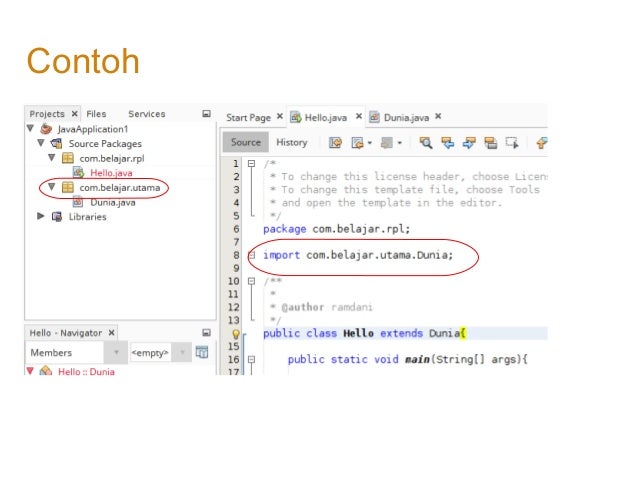The image size is (638, 479).
Task: Fold the license comment at line 1
Action: pos(251,164)
